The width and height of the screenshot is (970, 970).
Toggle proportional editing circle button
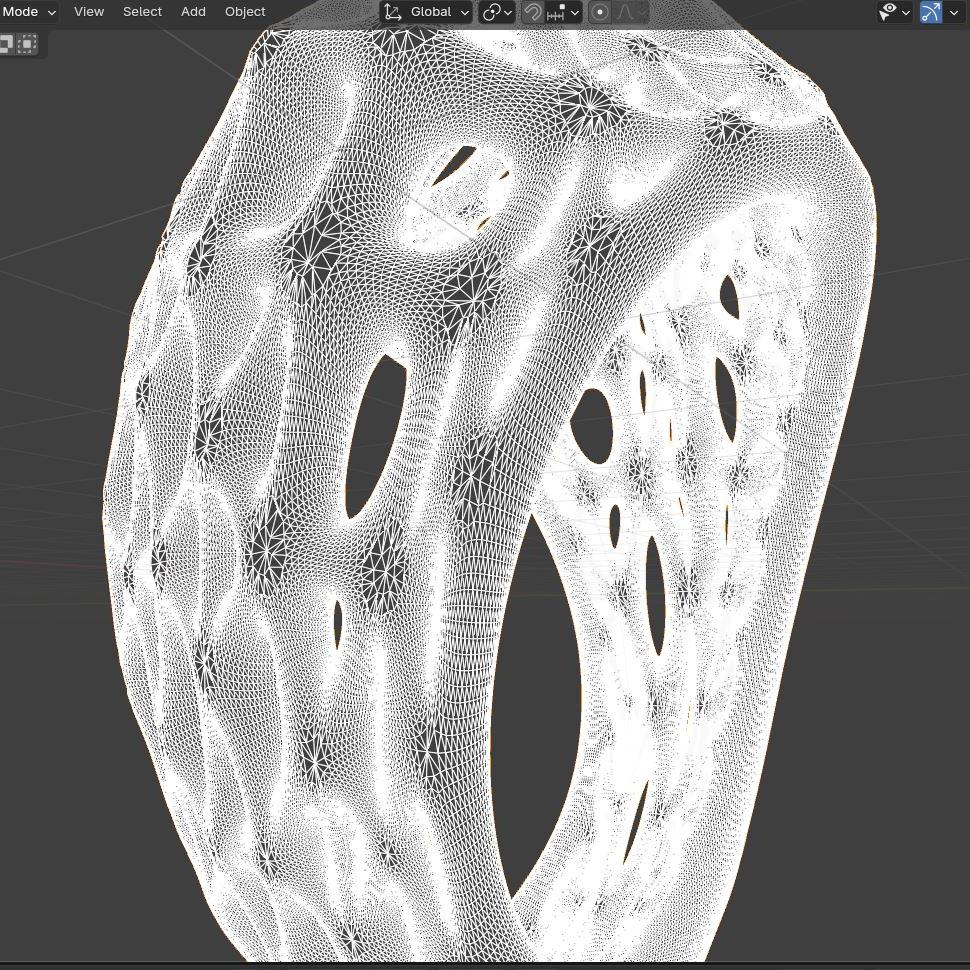pyautogui.click(x=599, y=12)
